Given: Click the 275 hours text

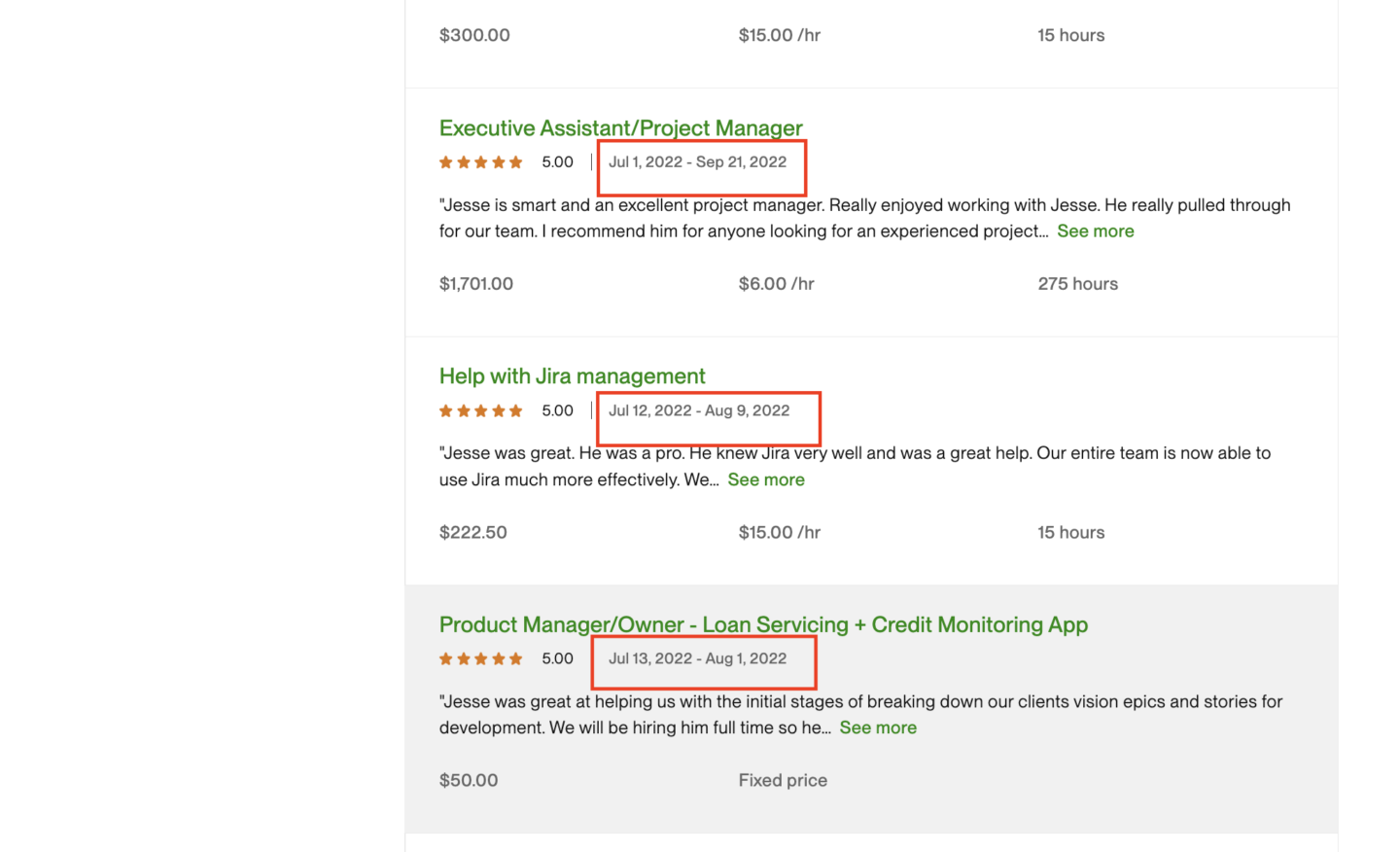Looking at the screenshot, I should click(1077, 284).
